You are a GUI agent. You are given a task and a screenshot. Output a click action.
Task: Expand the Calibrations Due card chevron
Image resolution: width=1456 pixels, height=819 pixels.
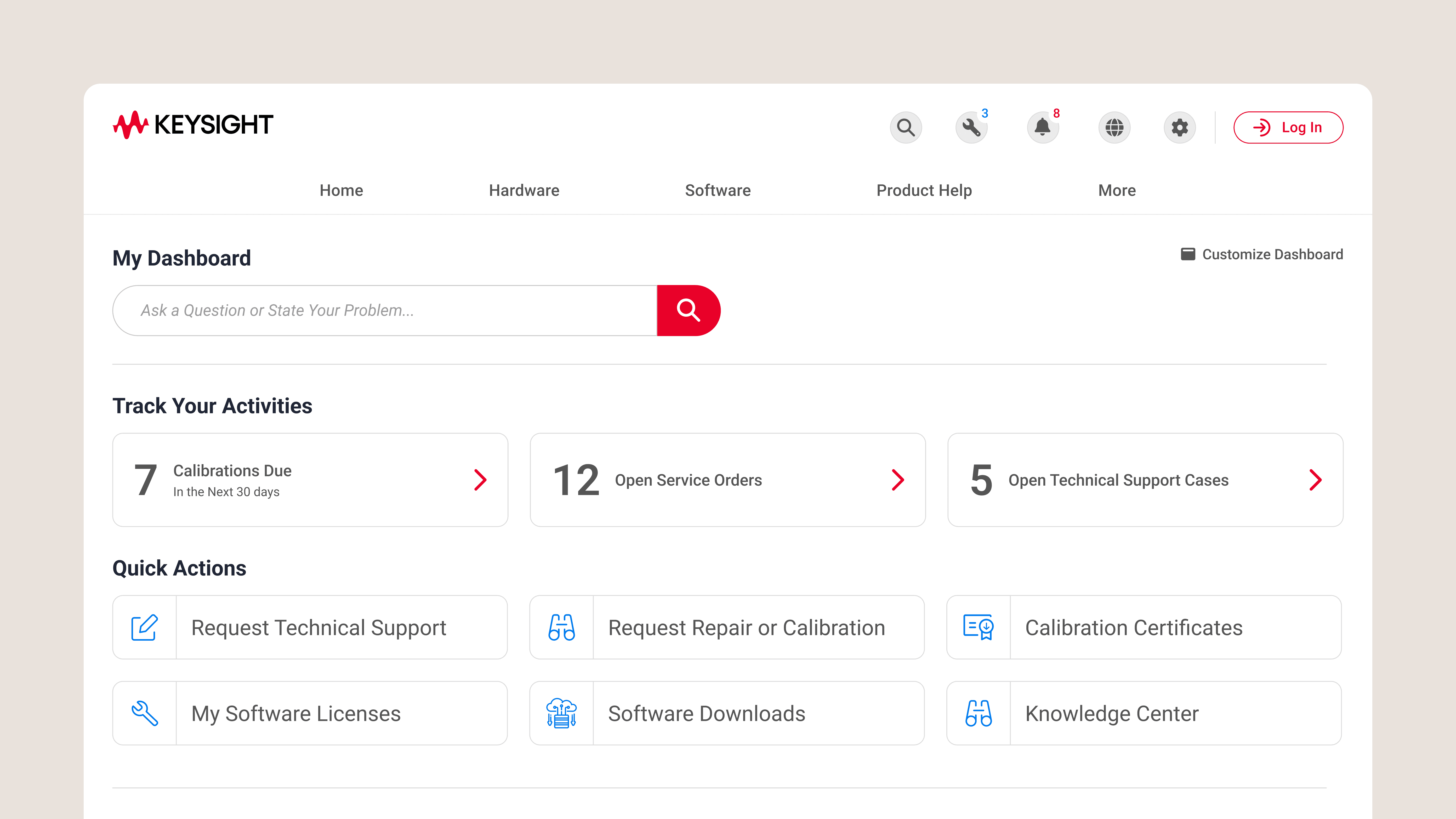pos(480,480)
